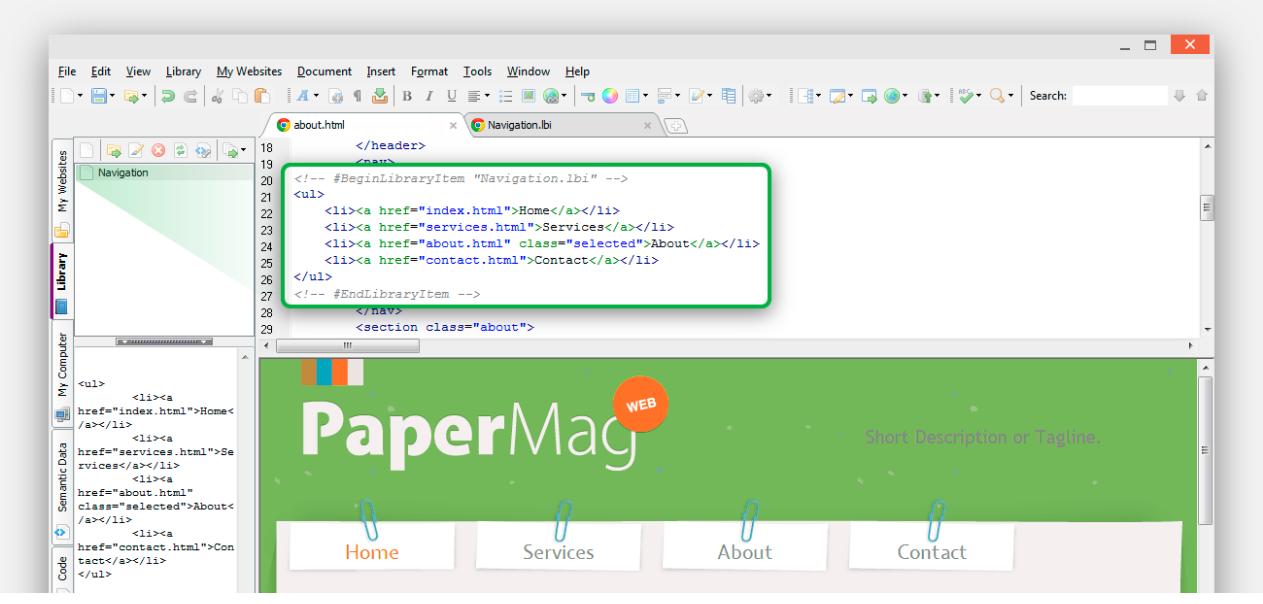The width and height of the screenshot is (1263, 604).
Task: Toggle the paragraph marks icon
Action: 358,96
